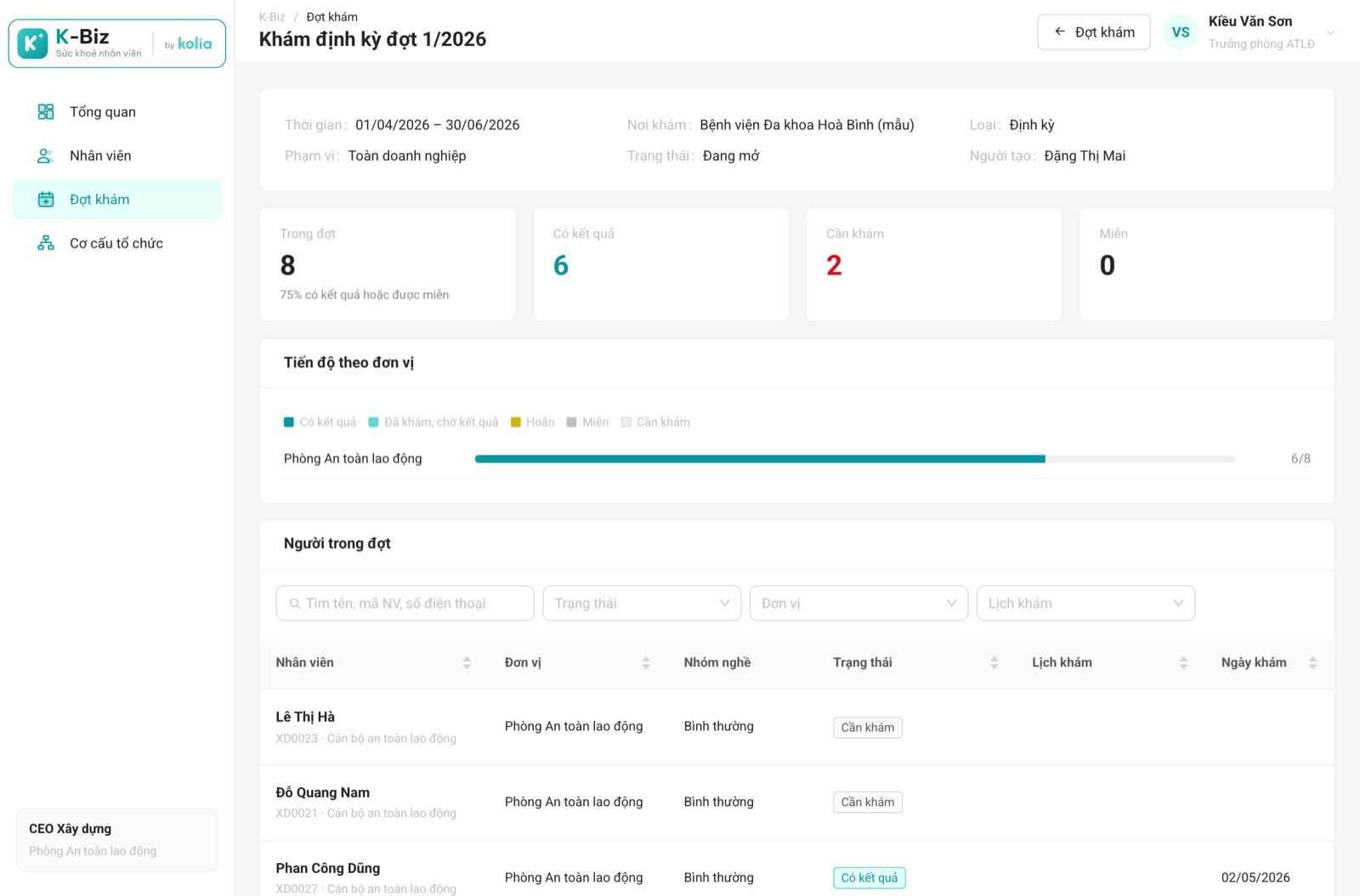1360x896 pixels.
Task: Click the VS user avatar
Action: pos(1181,32)
